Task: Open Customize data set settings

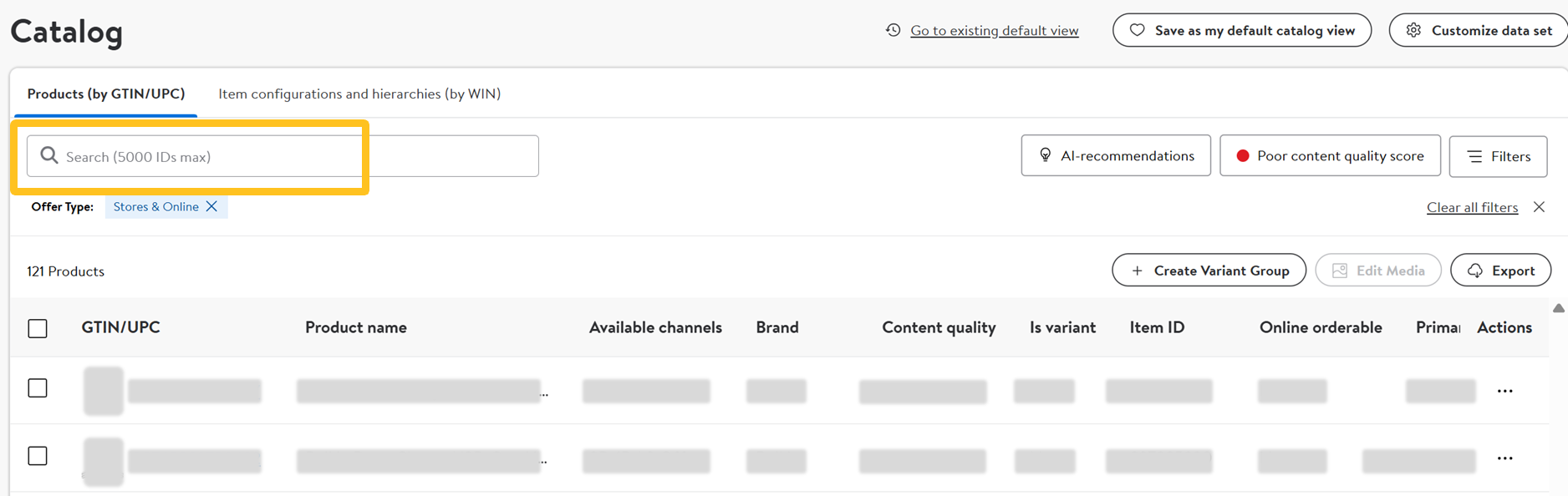Action: pyautogui.click(x=1479, y=31)
